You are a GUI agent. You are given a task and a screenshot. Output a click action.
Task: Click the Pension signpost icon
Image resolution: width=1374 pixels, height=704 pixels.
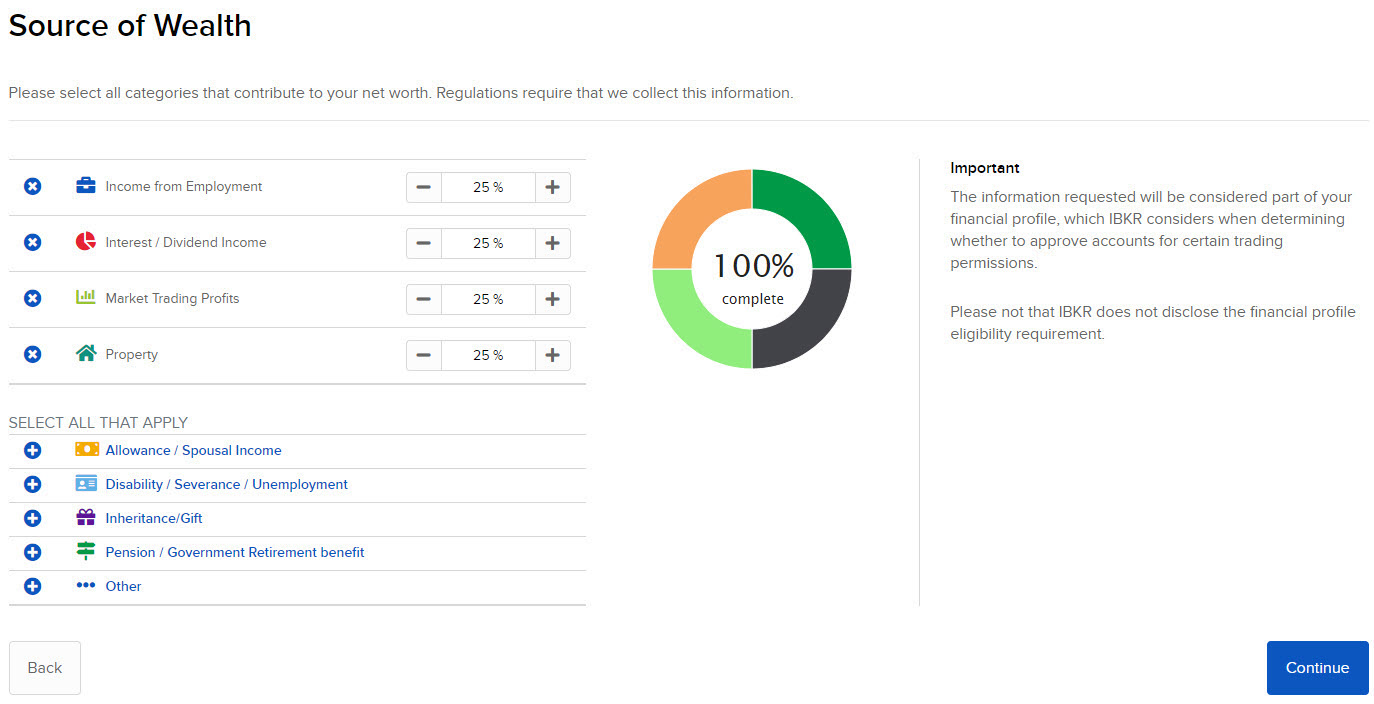pos(87,551)
